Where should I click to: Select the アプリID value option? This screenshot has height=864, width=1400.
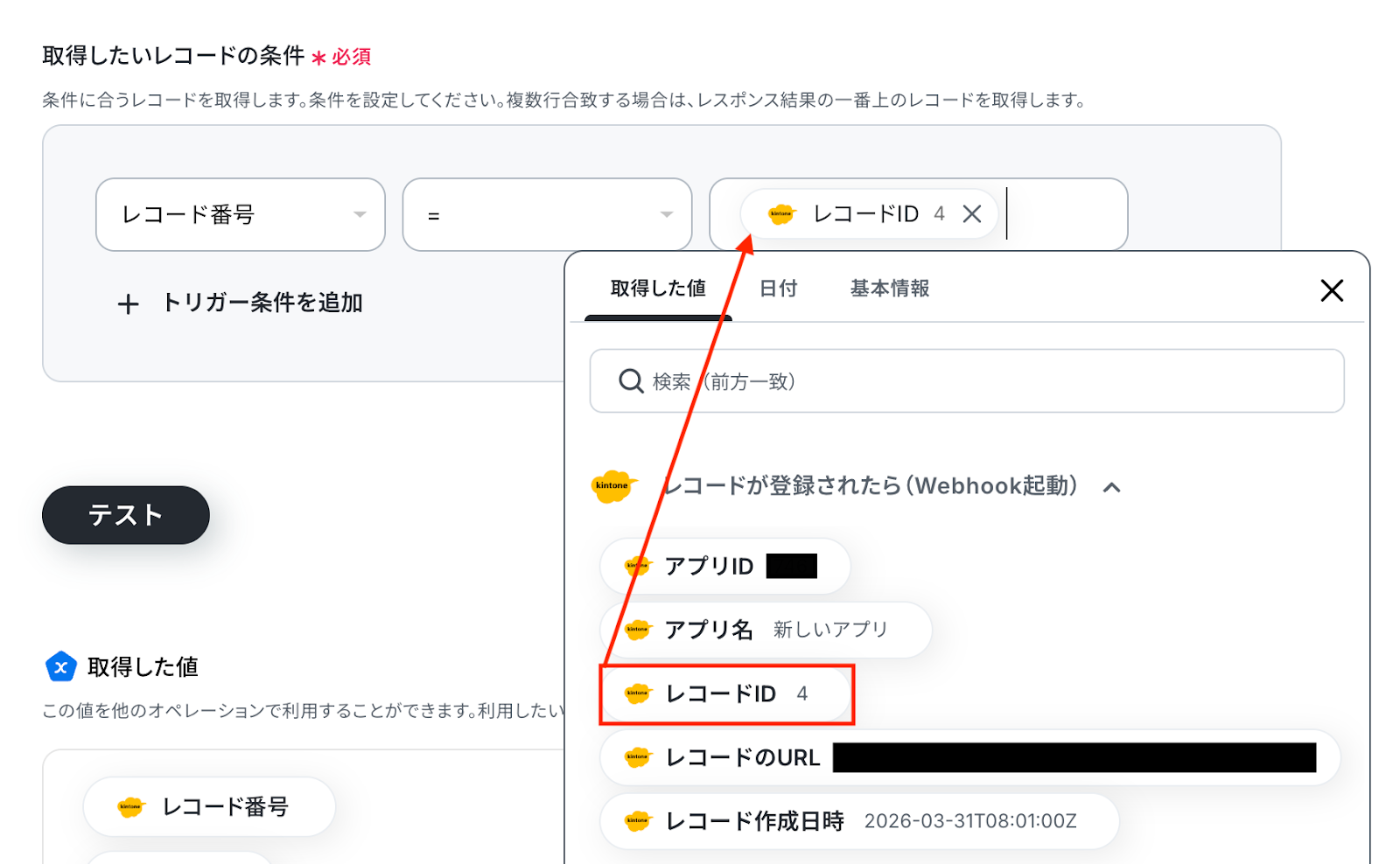point(725,567)
